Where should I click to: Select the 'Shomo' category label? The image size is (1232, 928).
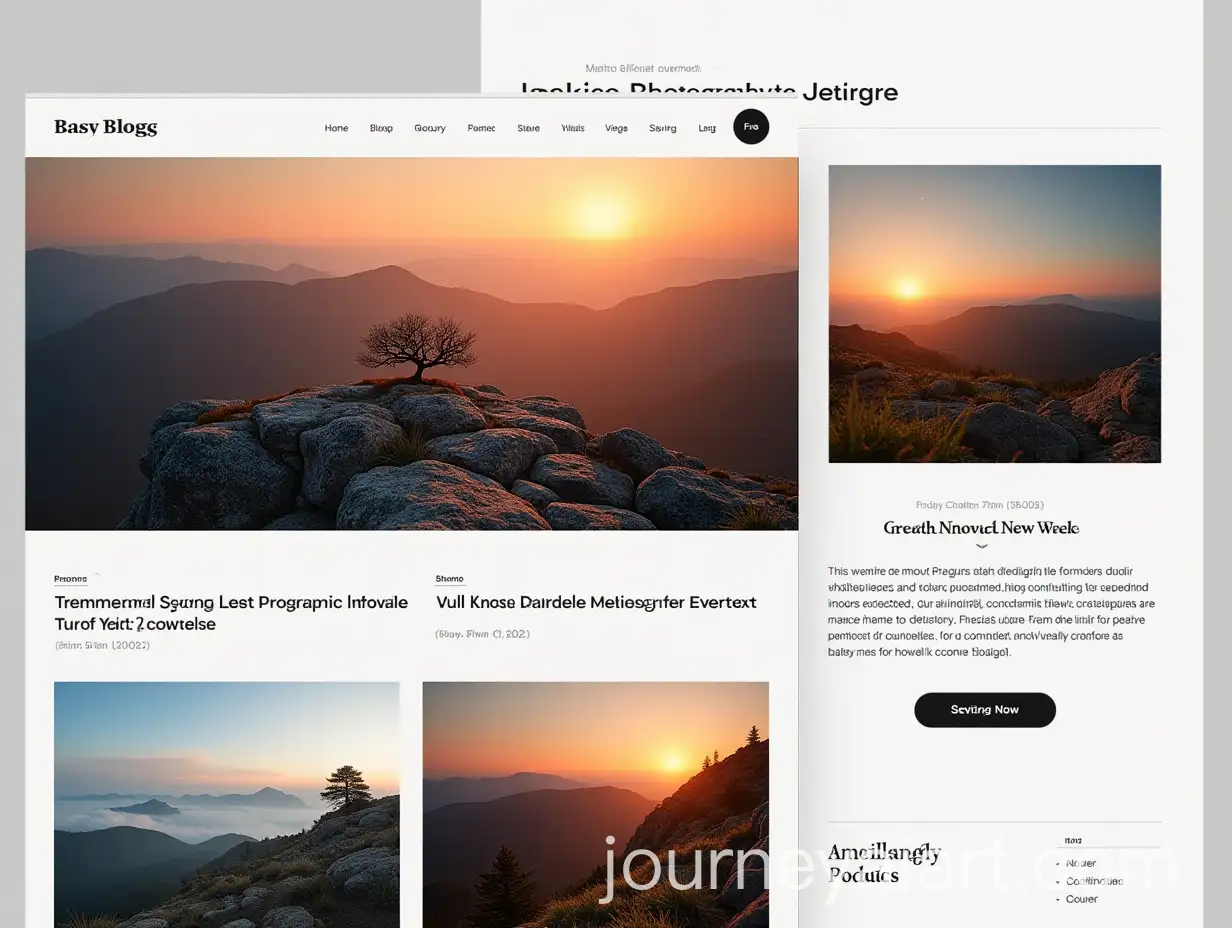(x=449, y=578)
